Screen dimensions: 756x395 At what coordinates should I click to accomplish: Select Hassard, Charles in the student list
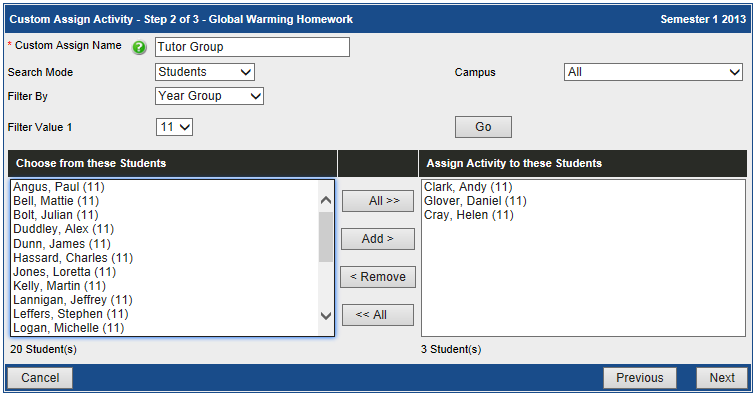point(73,258)
